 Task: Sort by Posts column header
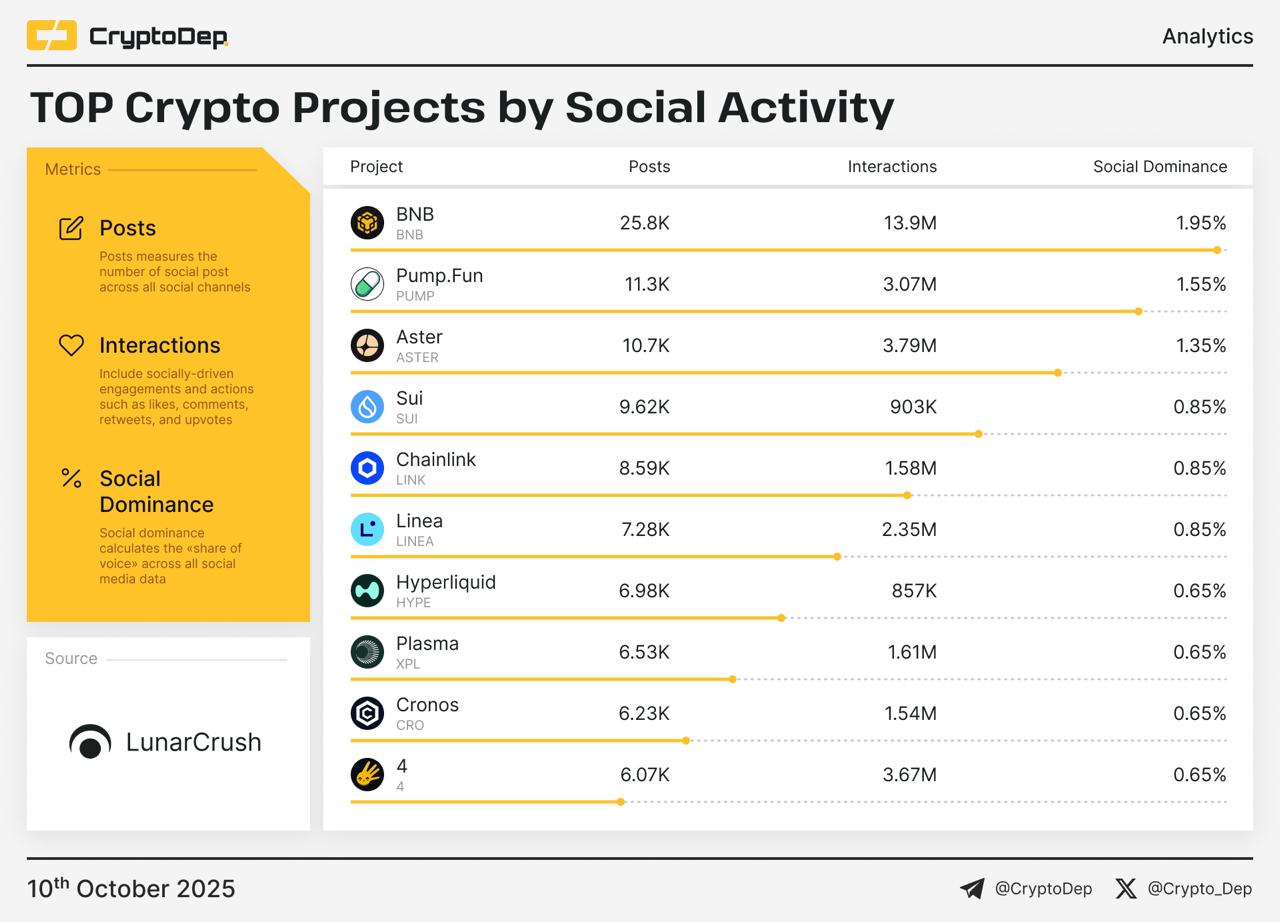(649, 167)
